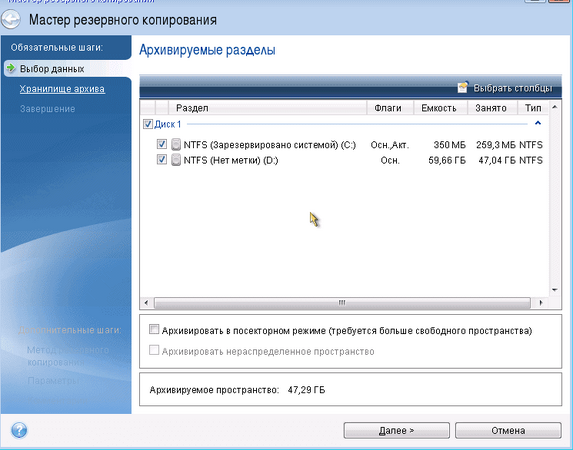Click the Choose columns (Выбрать столбцы) icon

click(x=462, y=87)
